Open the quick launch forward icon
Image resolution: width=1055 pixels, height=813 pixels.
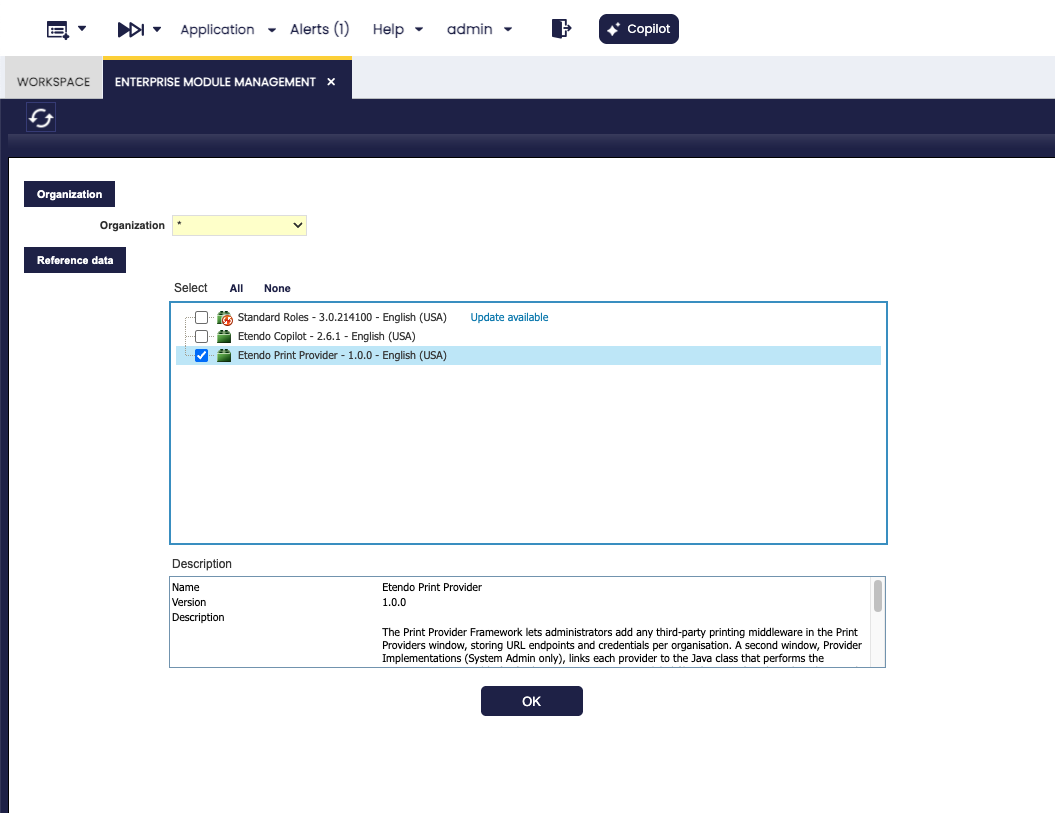tap(131, 29)
